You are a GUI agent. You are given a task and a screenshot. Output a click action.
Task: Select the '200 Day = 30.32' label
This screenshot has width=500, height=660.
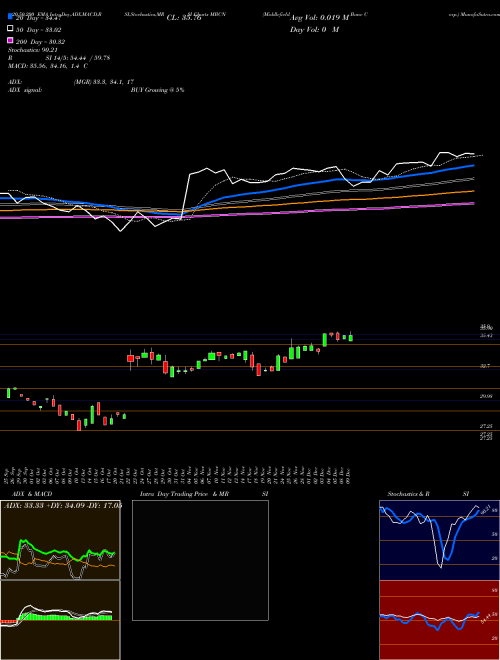[x=41, y=42]
